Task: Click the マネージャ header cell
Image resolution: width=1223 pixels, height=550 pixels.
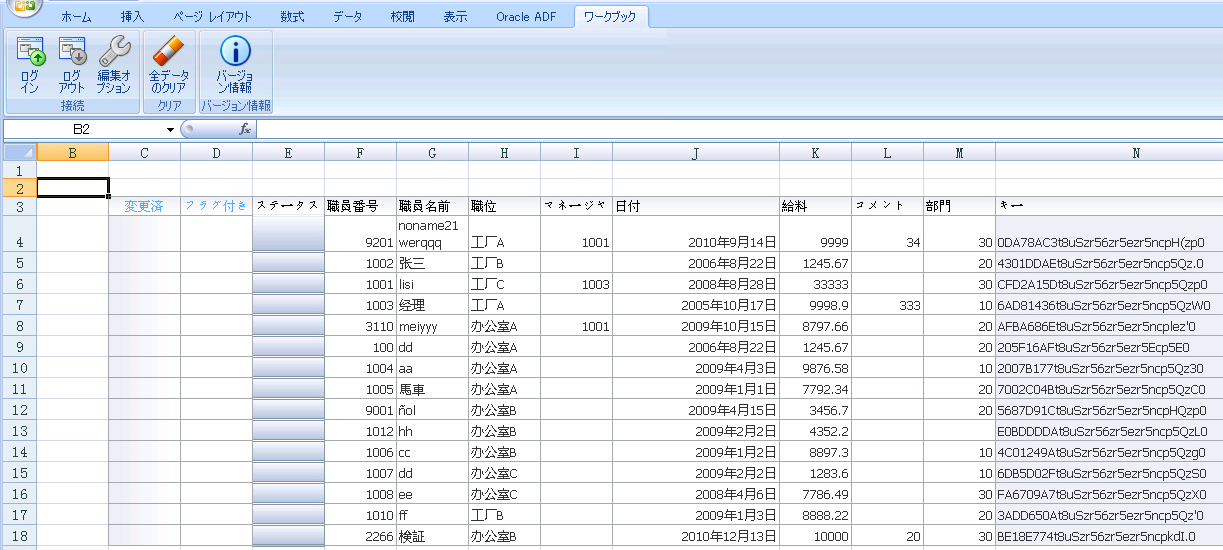Action: (577, 206)
